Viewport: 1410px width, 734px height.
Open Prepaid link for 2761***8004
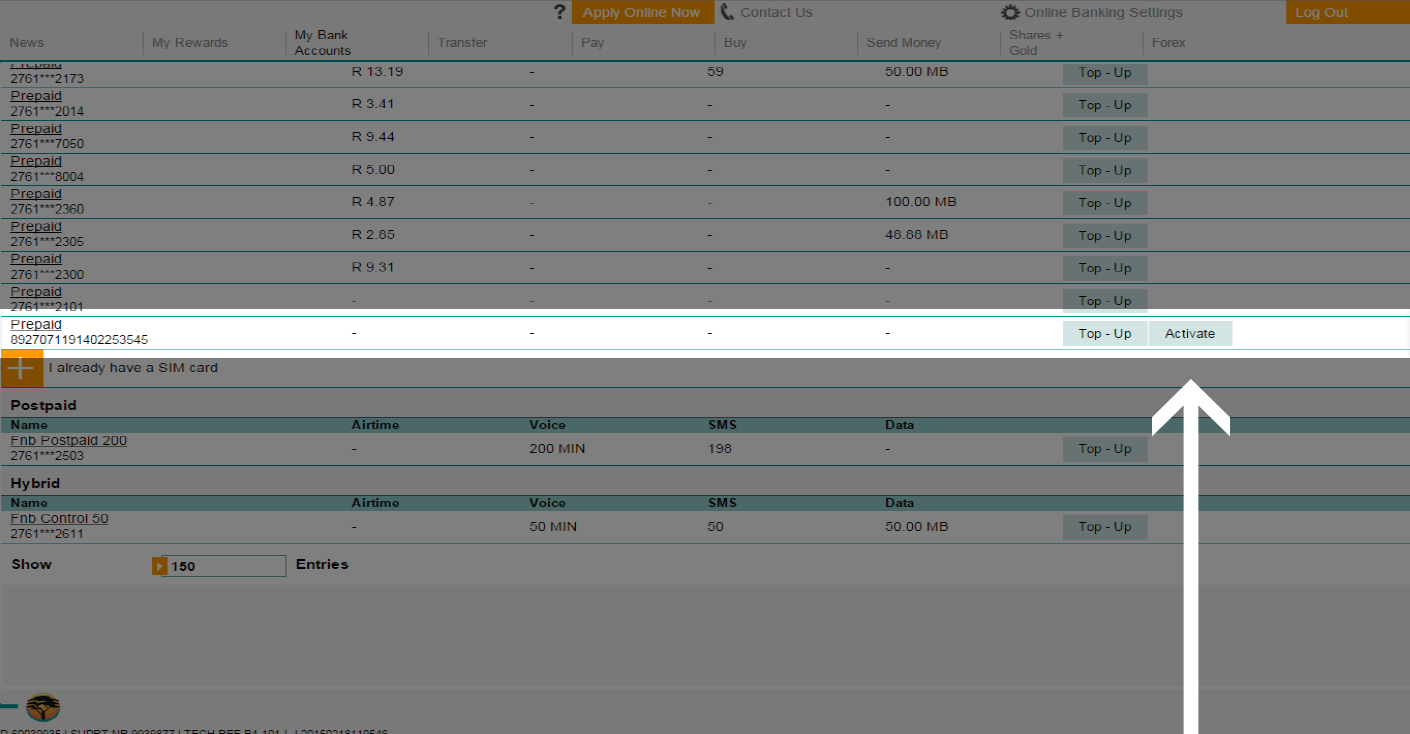36,161
